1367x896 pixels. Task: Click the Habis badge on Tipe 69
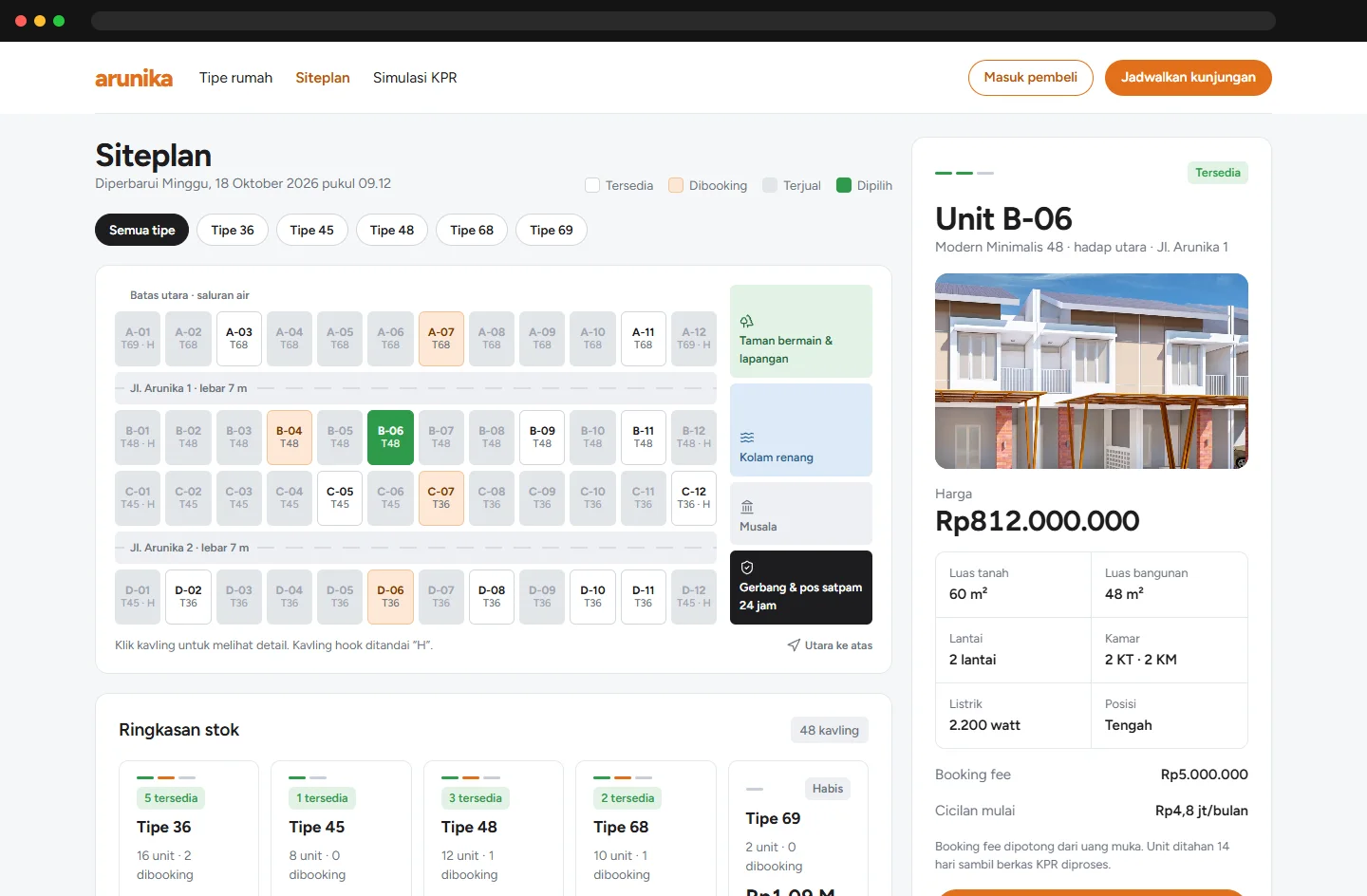[x=828, y=789]
